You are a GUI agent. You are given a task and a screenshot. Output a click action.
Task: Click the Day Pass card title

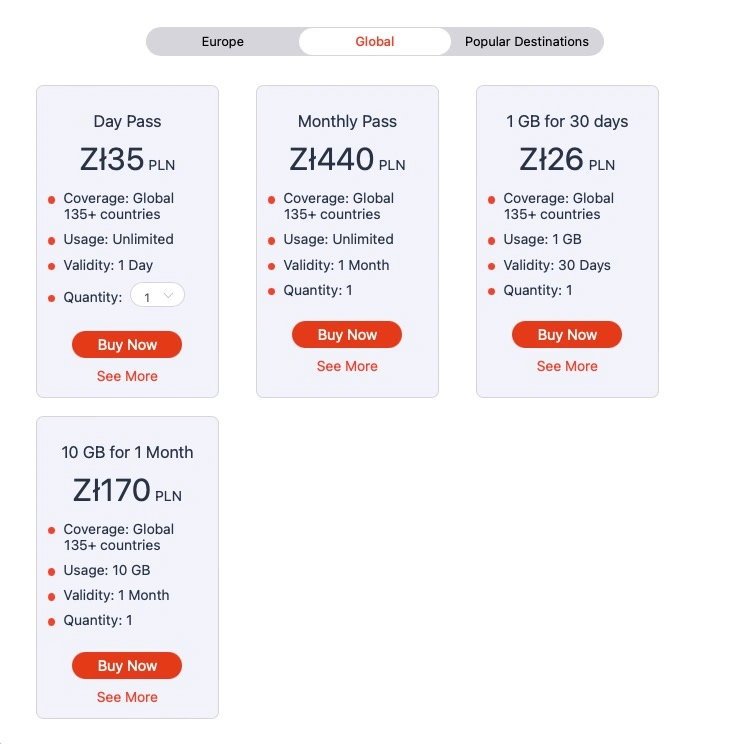(x=127, y=121)
